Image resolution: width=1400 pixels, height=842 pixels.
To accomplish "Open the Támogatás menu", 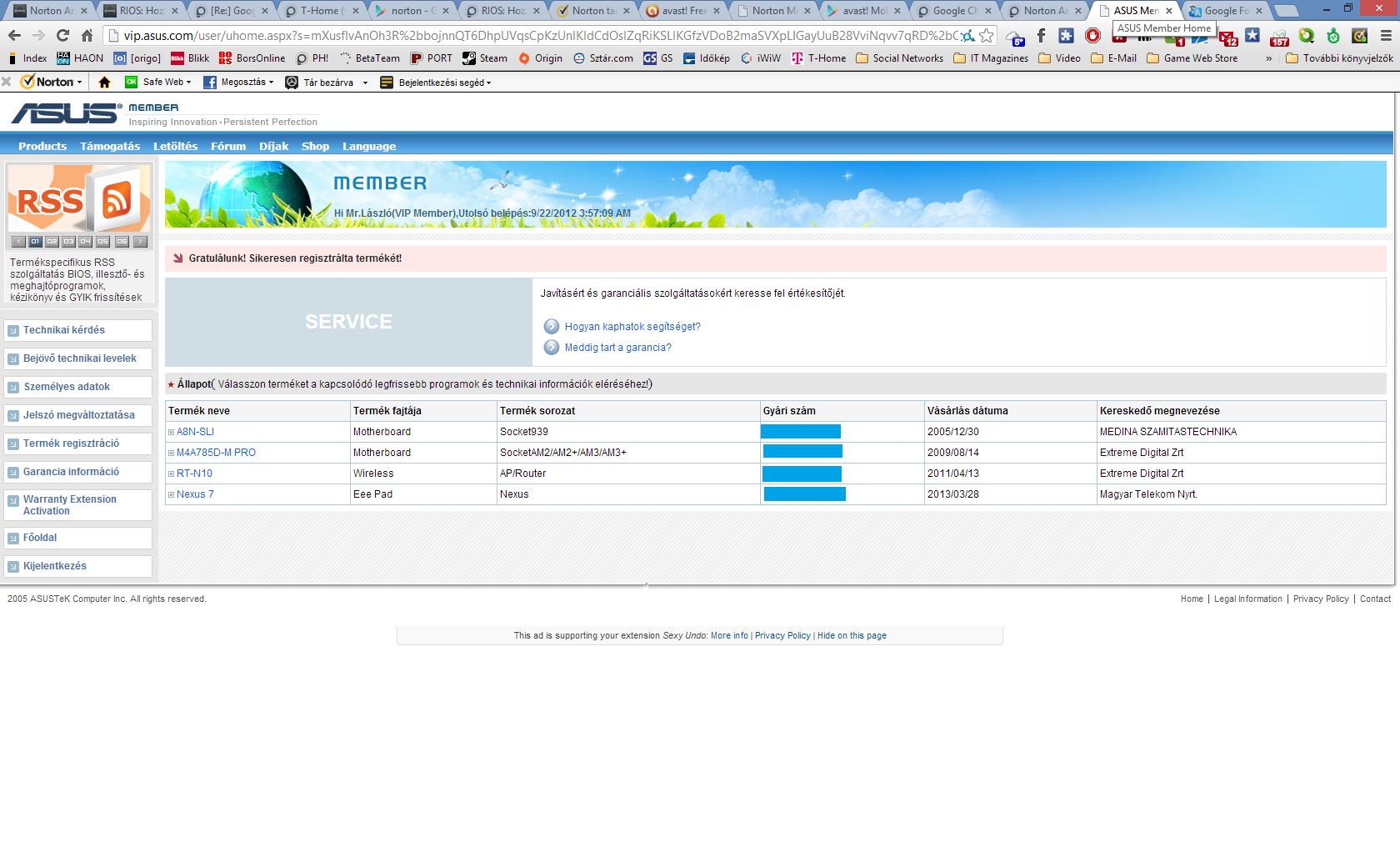I will click(110, 146).
